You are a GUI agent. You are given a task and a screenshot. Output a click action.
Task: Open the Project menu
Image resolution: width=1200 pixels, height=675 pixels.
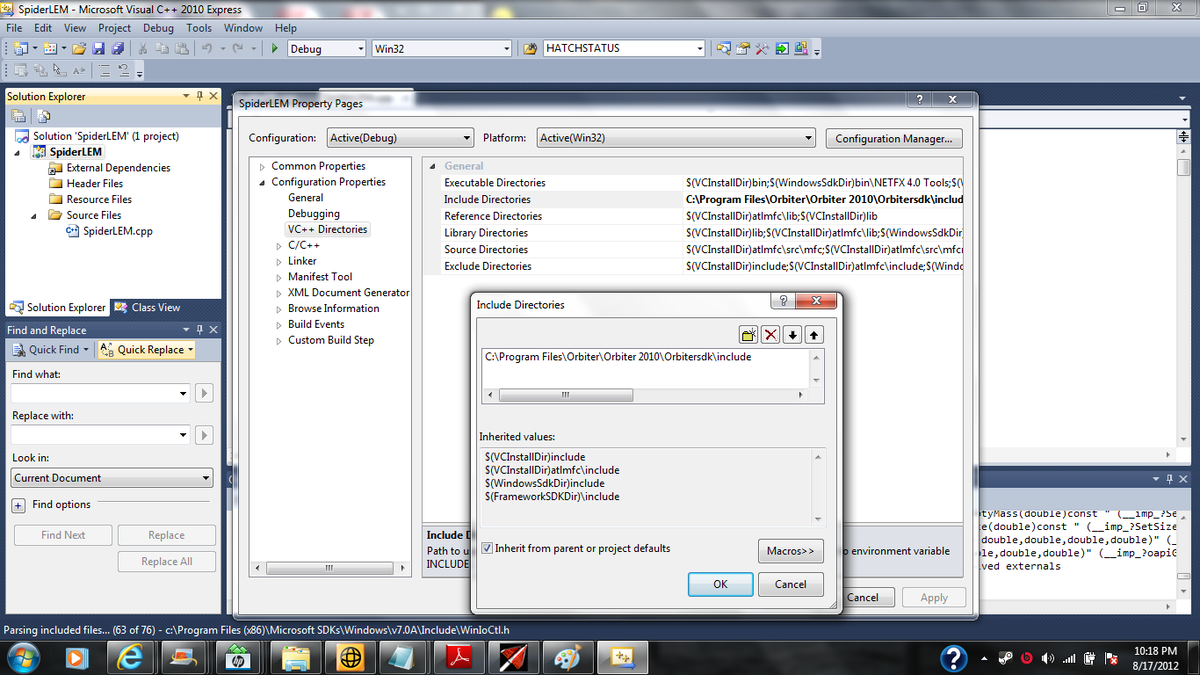115,28
